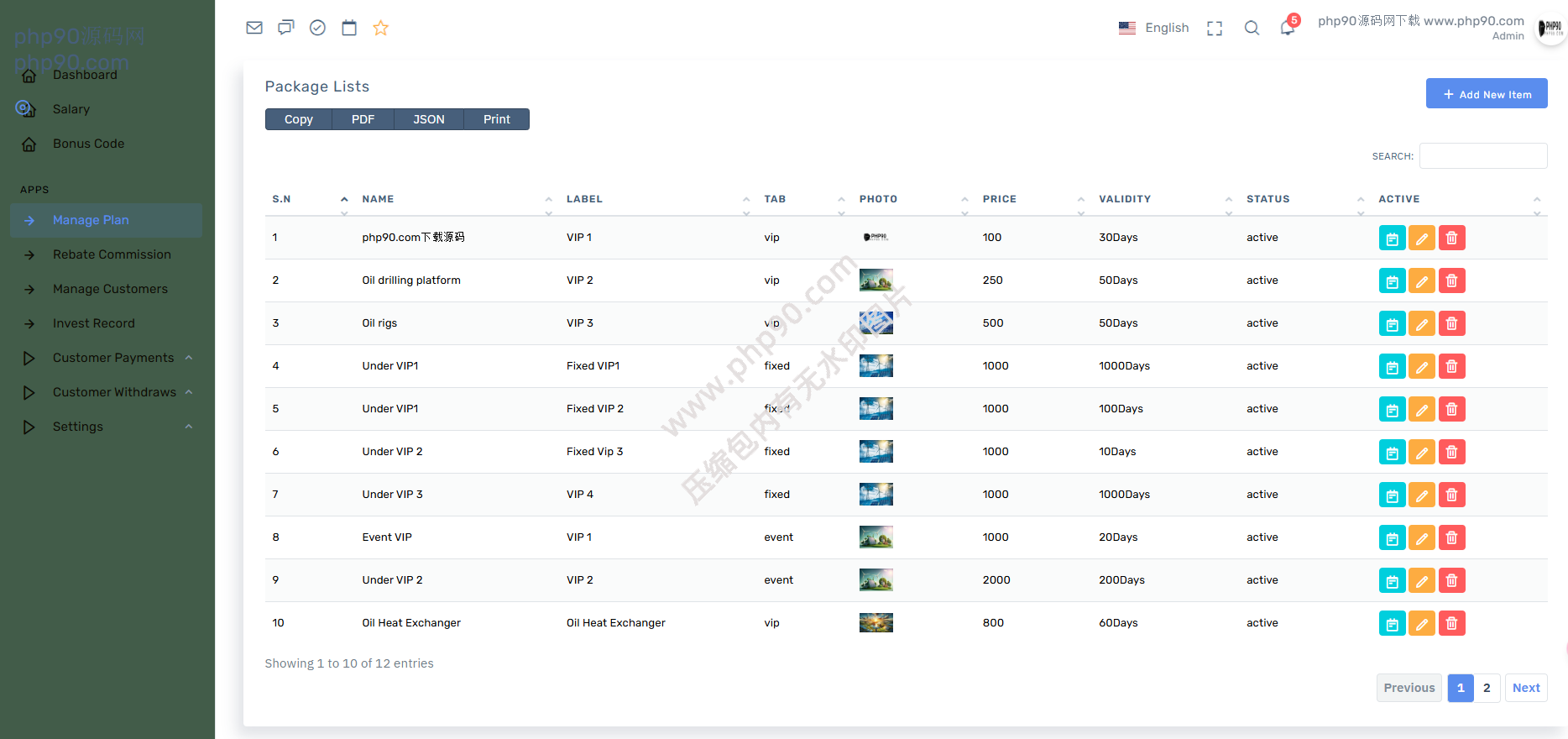Expand the Settings sidebar menu
1568x739 pixels.
point(78,427)
